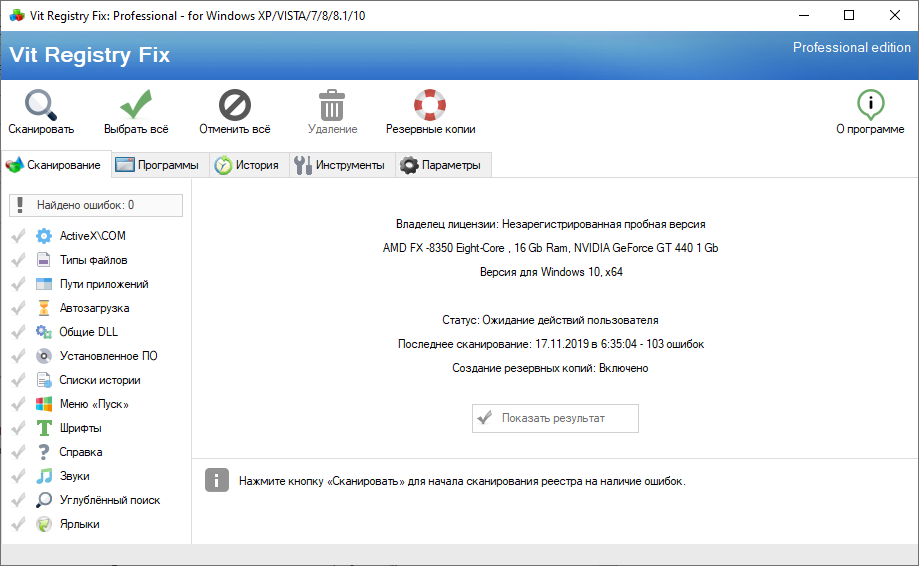The height and width of the screenshot is (566, 919).
Task: Select the Общие DLL label
Action: [89, 332]
